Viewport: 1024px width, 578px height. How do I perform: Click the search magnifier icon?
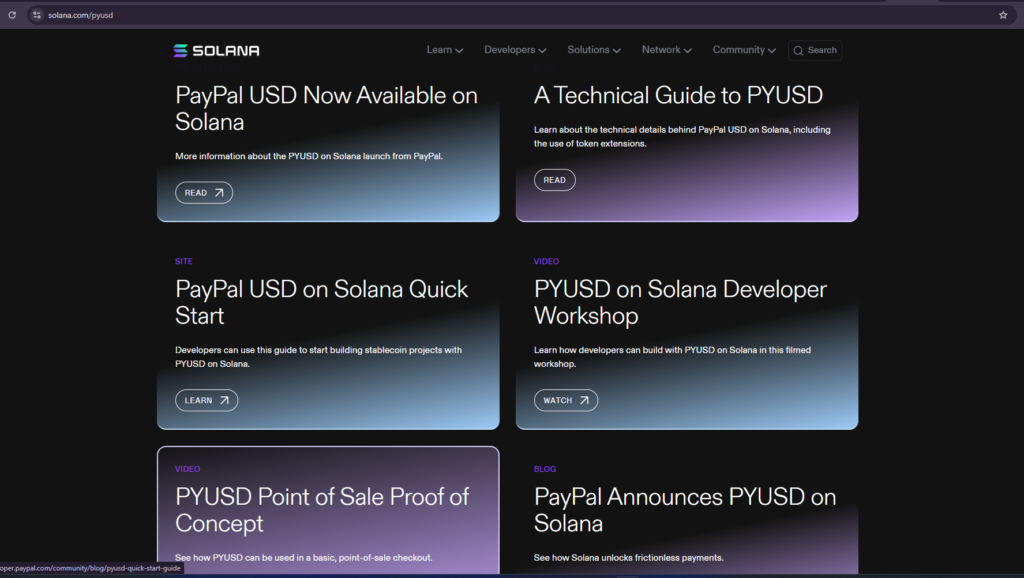point(798,50)
